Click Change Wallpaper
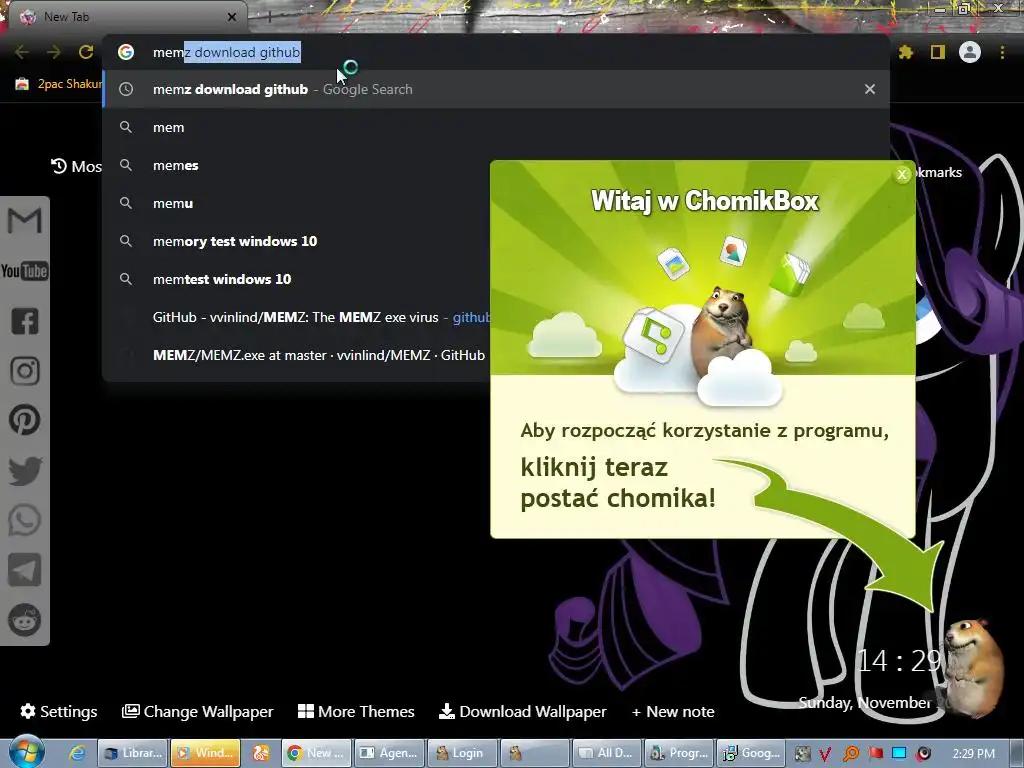Viewport: 1024px width, 768px height. (x=197, y=711)
